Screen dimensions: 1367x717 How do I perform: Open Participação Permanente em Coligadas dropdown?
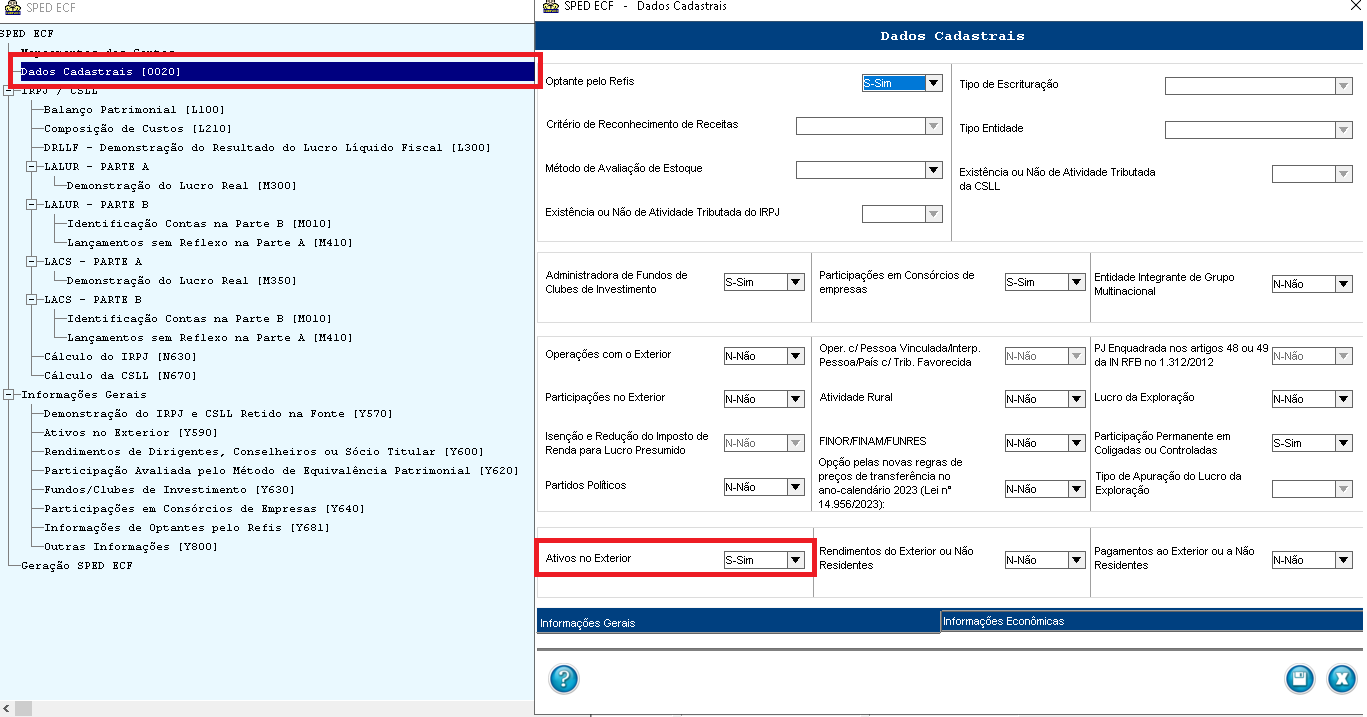(1343, 443)
